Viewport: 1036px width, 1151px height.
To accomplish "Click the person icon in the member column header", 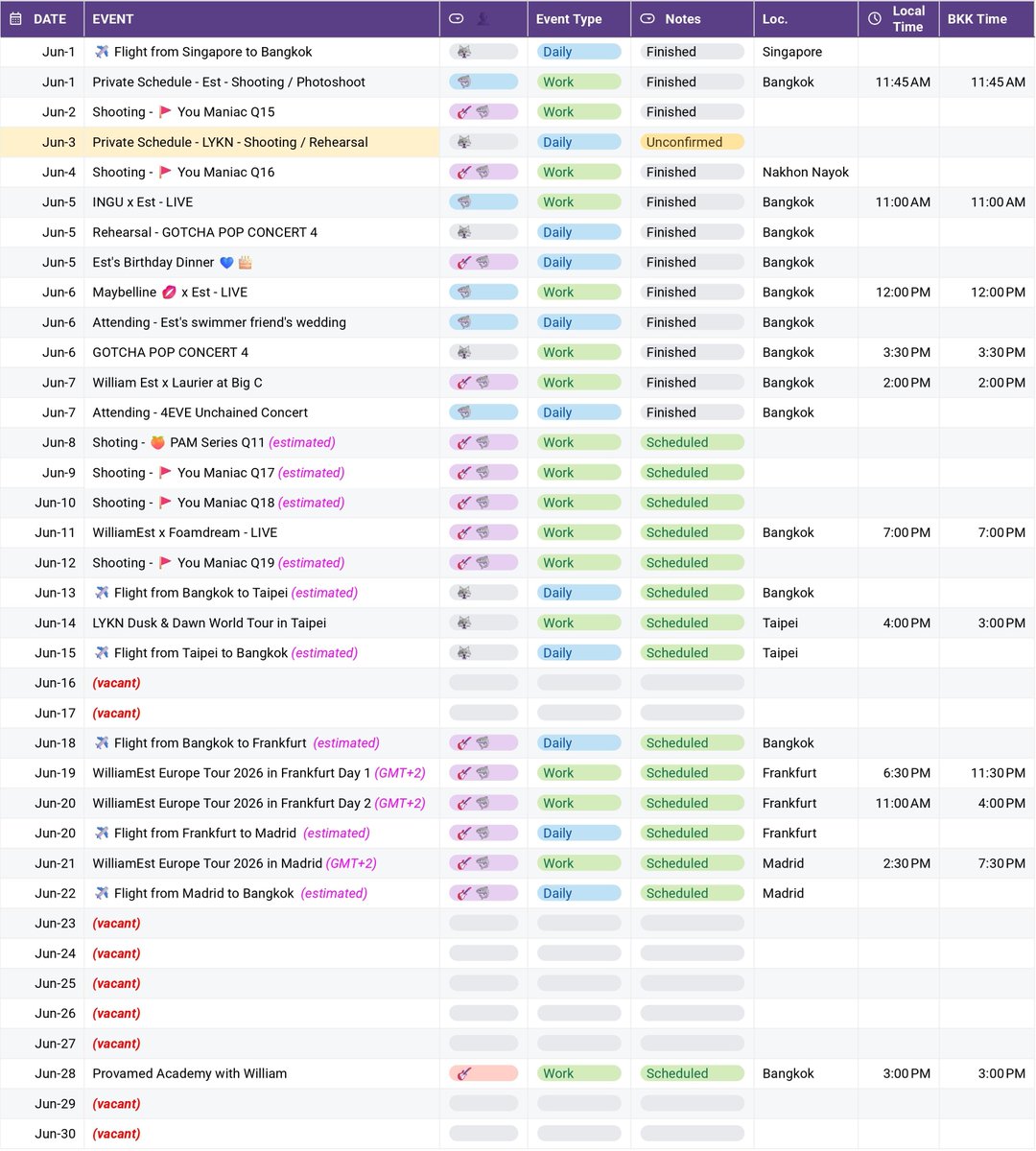I will tap(483, 19).
